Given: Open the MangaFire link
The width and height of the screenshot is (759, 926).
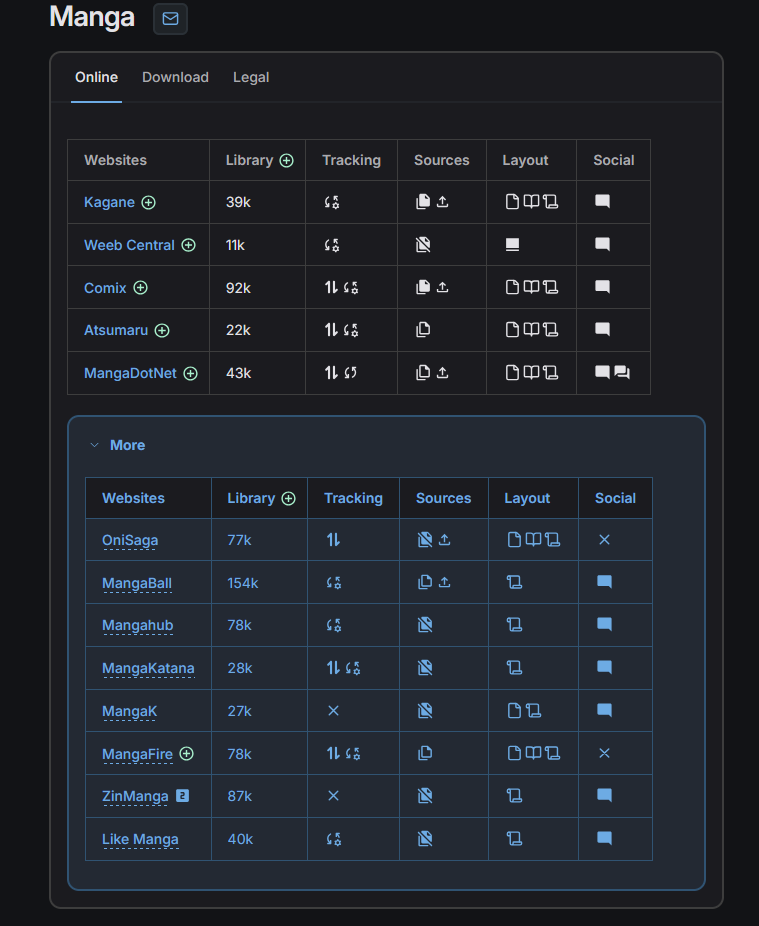Looking at the screenshot, I should pyautogui.click(x=138, y=754).
